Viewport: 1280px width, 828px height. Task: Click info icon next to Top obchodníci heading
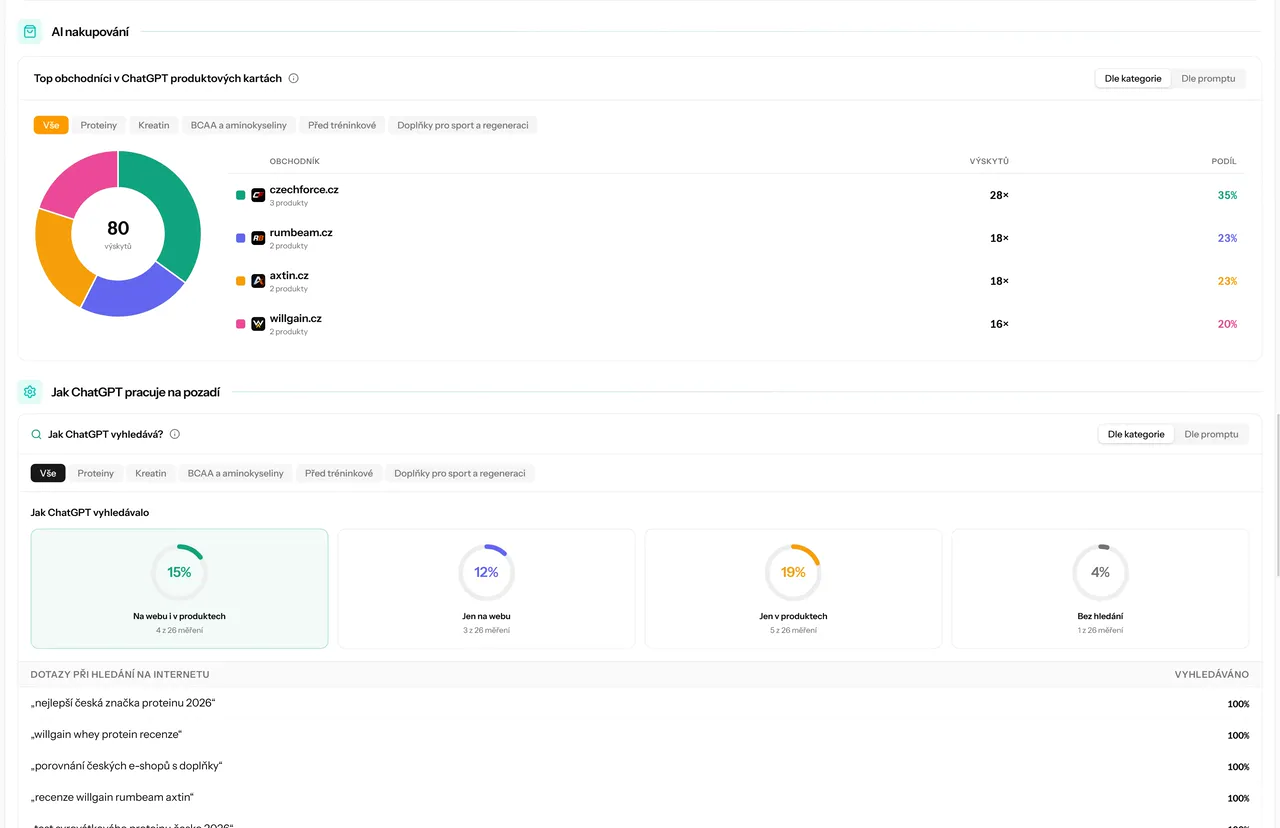point(293,78)
